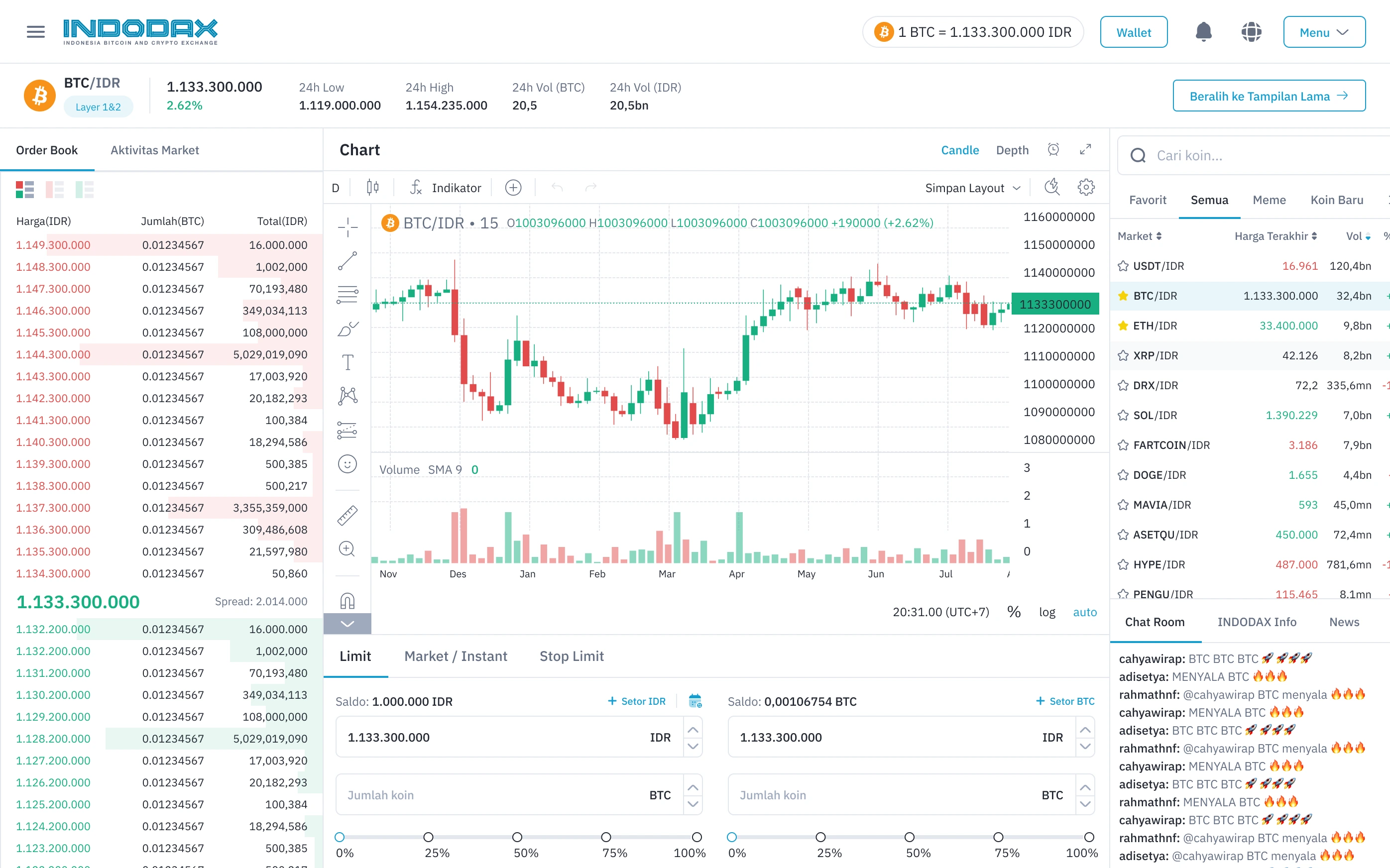This screenshot has height=868, width=1390.
Task: Click Setor BTC link
Action: (1065, 701)
